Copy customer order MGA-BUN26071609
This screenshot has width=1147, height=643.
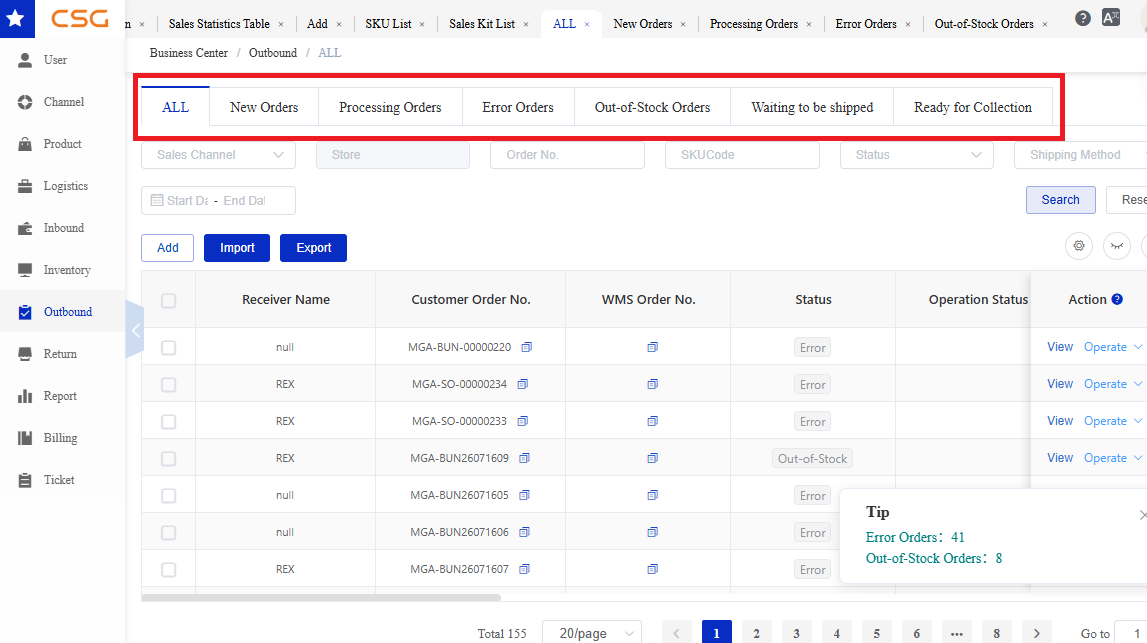[x=524, y=458]
